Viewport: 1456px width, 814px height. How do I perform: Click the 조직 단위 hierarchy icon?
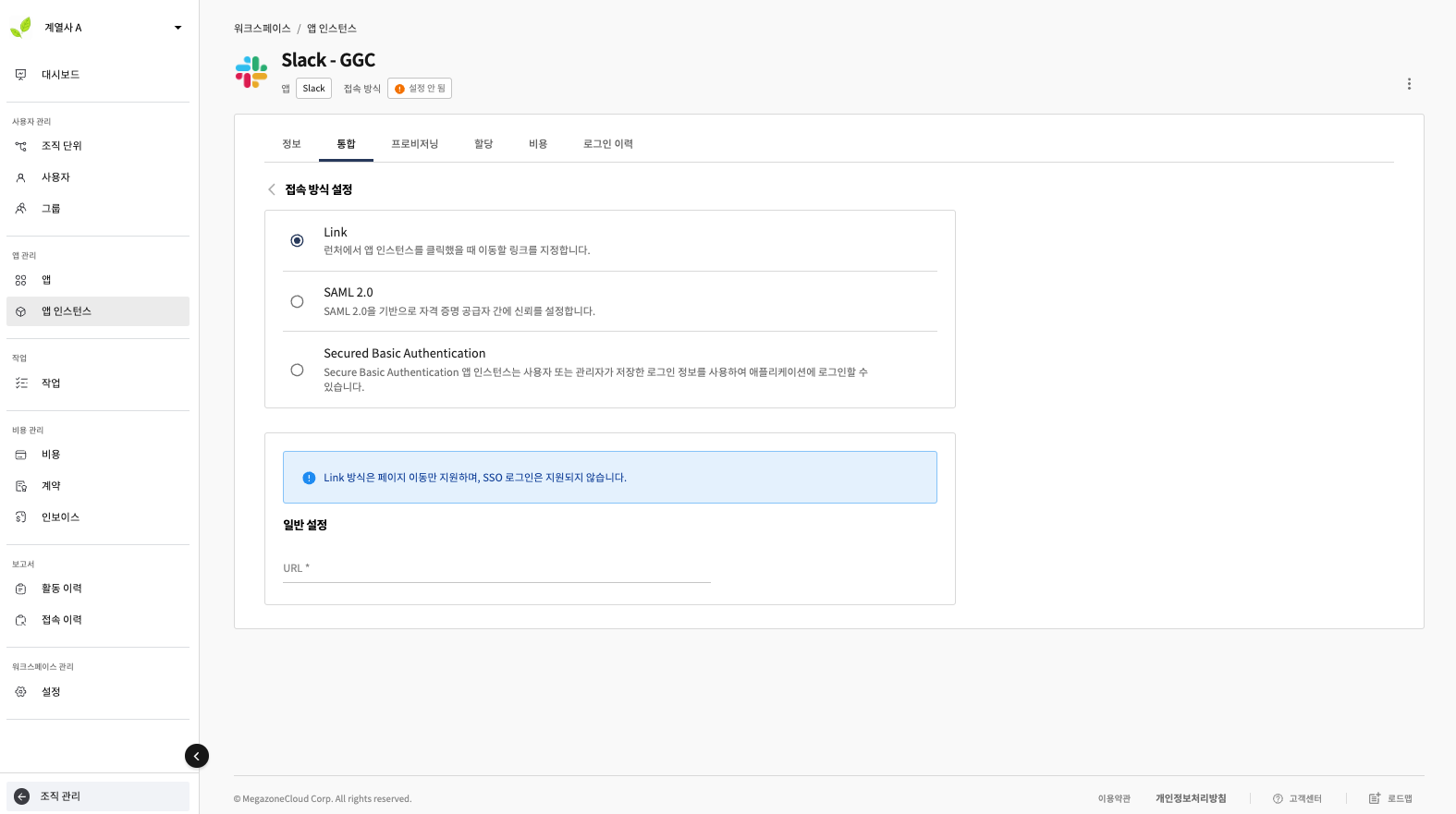[x=20, y=146]
